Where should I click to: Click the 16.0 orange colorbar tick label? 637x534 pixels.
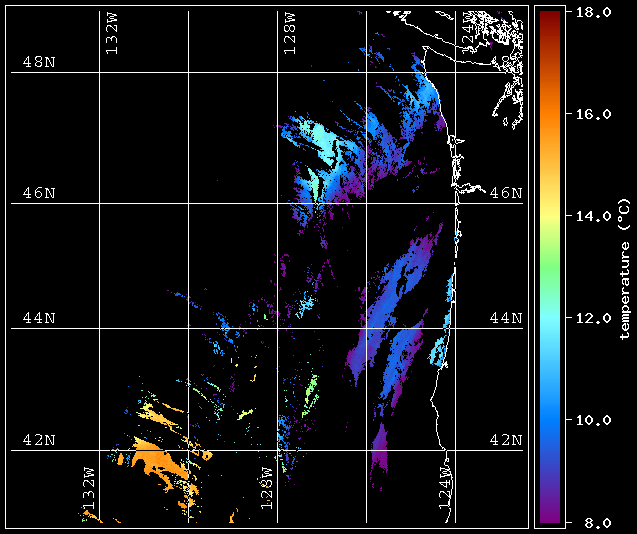click(594, 114)
